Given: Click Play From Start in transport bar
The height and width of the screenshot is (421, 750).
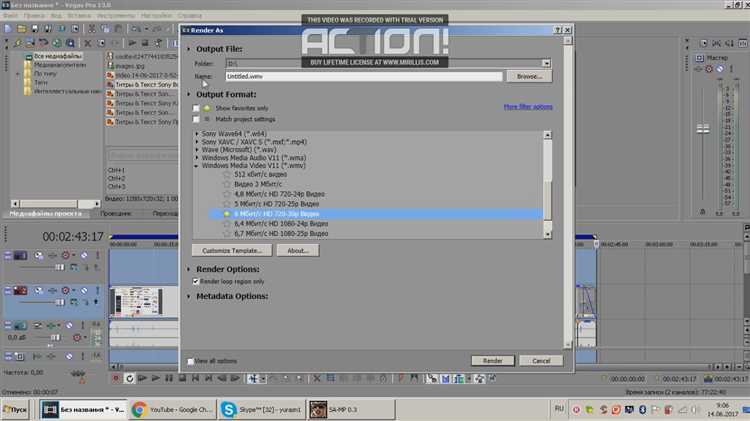Looking at the screenshot, I should tap(143, 378).
